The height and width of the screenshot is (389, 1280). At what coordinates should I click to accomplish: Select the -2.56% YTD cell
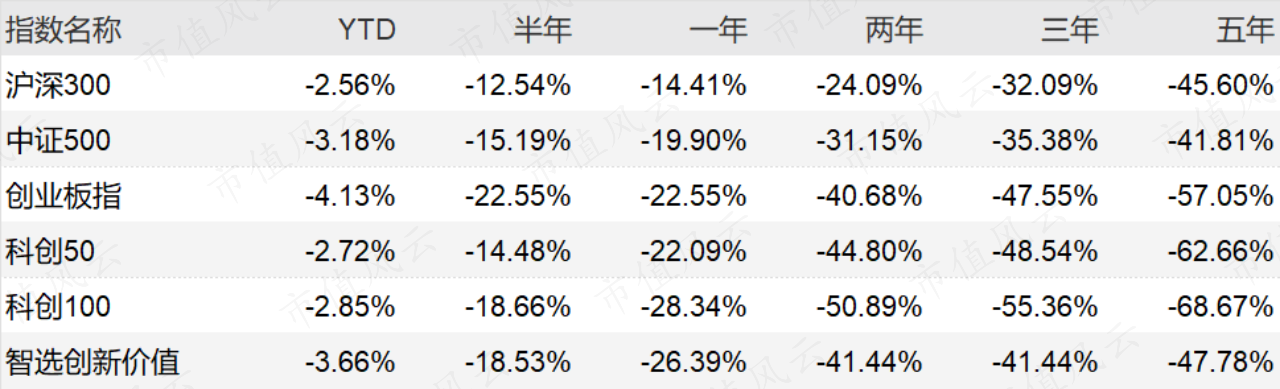[x=350, y=86]
